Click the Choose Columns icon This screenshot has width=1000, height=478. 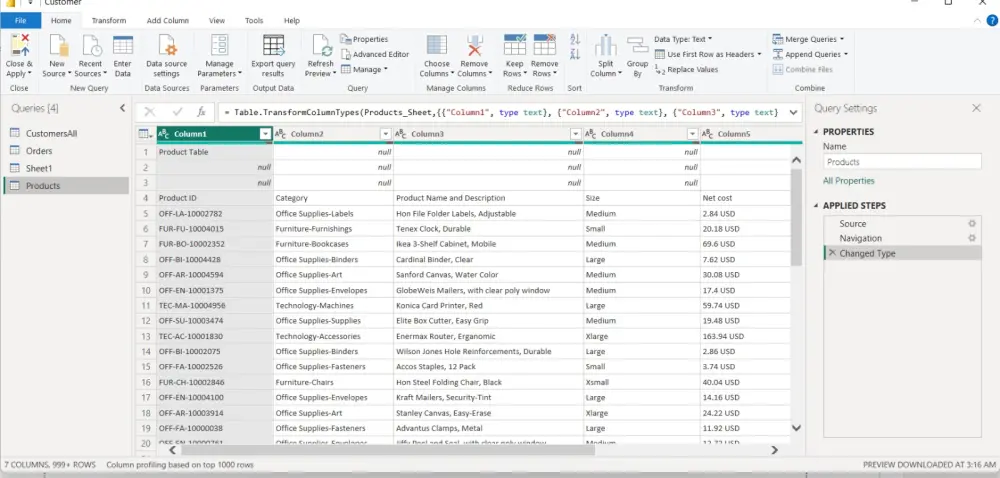pyautogui.click(x=437, y=47)
